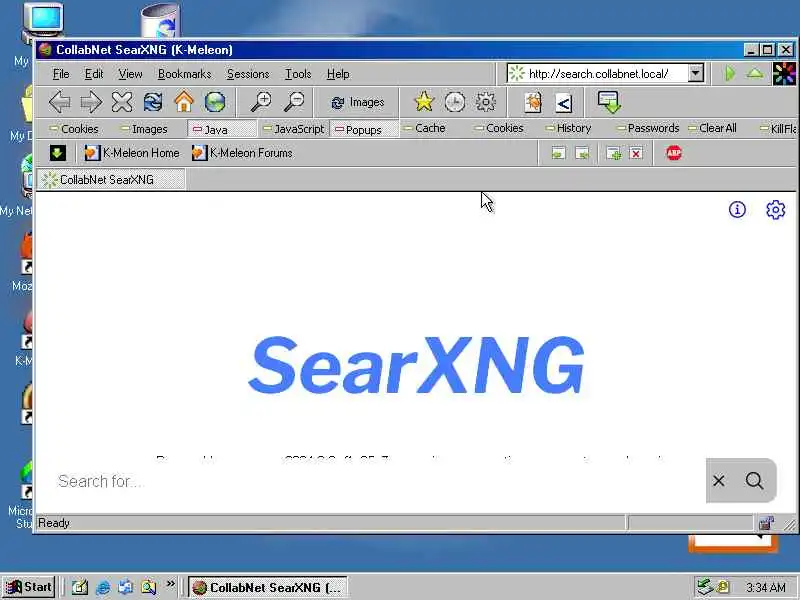
Task: Click the Up triangle icon near URL bar
Action: 755,73
